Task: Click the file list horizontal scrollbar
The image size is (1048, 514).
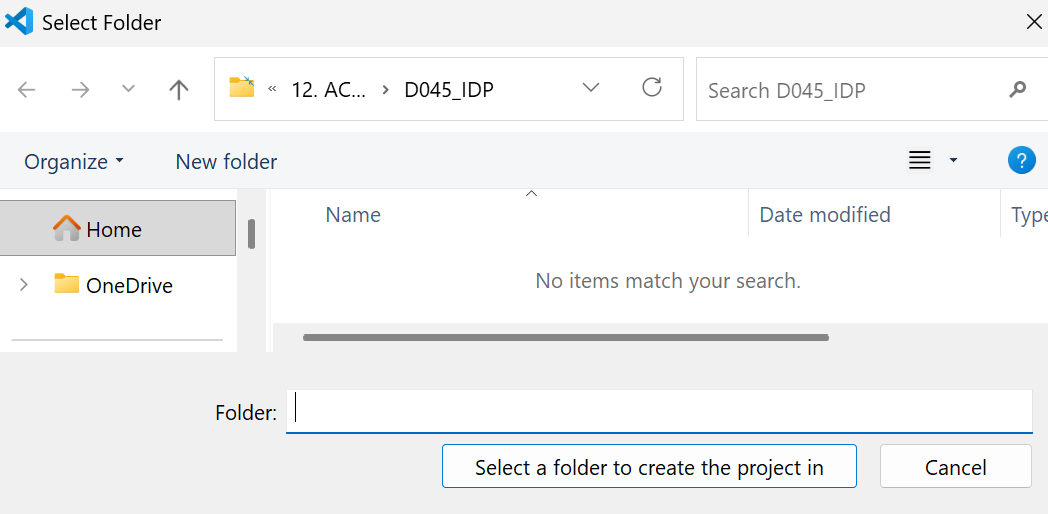Action: pos(565,338)
